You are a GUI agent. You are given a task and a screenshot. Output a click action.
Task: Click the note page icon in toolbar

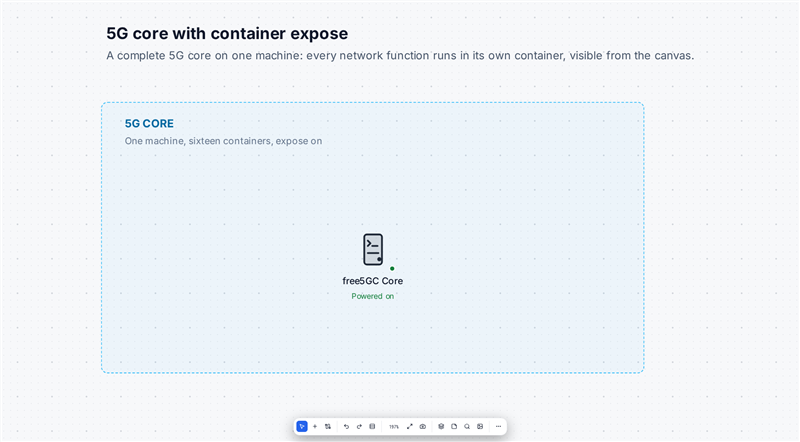[454, 426]
